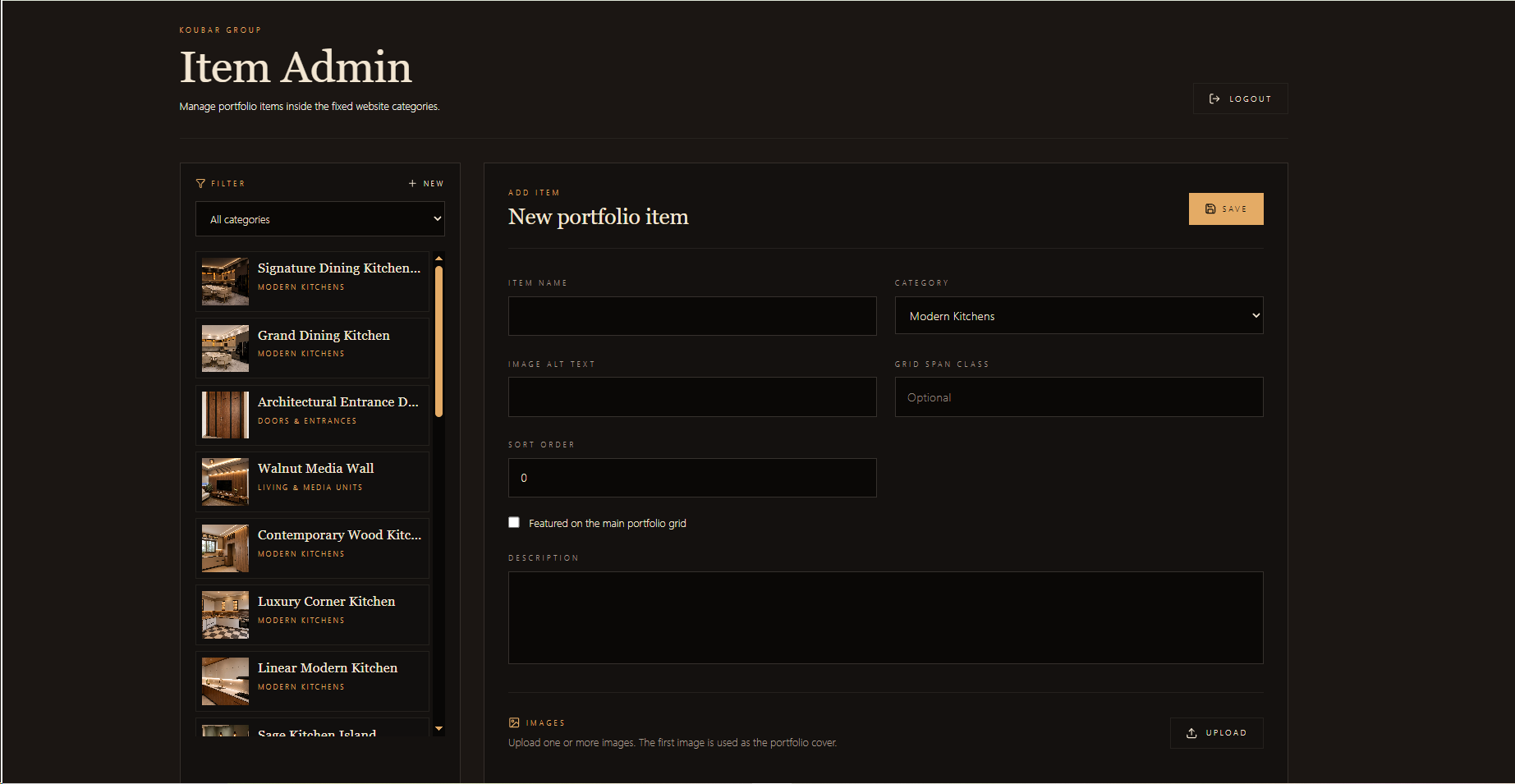Click the upload arrow icon
Image resolution: width=1515 pixels, height=784 pixels.
(x=1191, y=733)
